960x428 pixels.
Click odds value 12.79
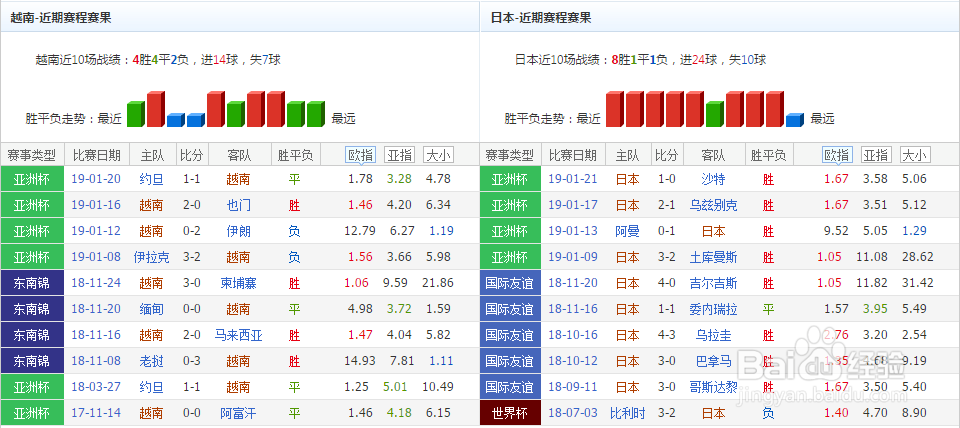pyautogui.click(x=359, y=231)
